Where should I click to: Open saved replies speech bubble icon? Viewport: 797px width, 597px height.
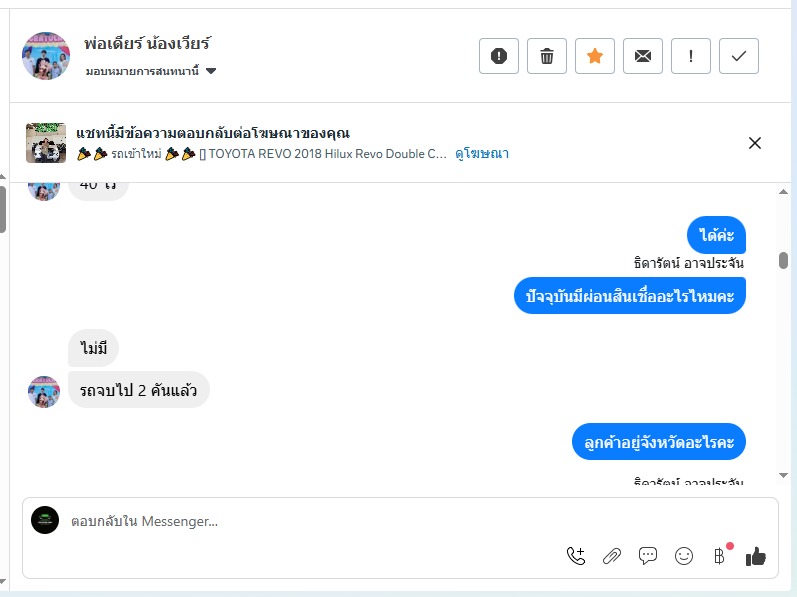pyautogui.click(x=648, y=556)
